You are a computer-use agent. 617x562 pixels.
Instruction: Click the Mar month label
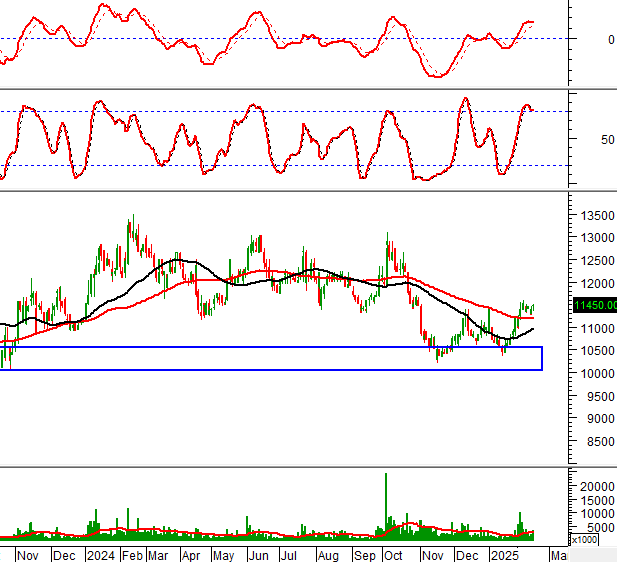(x=158, y=556)
